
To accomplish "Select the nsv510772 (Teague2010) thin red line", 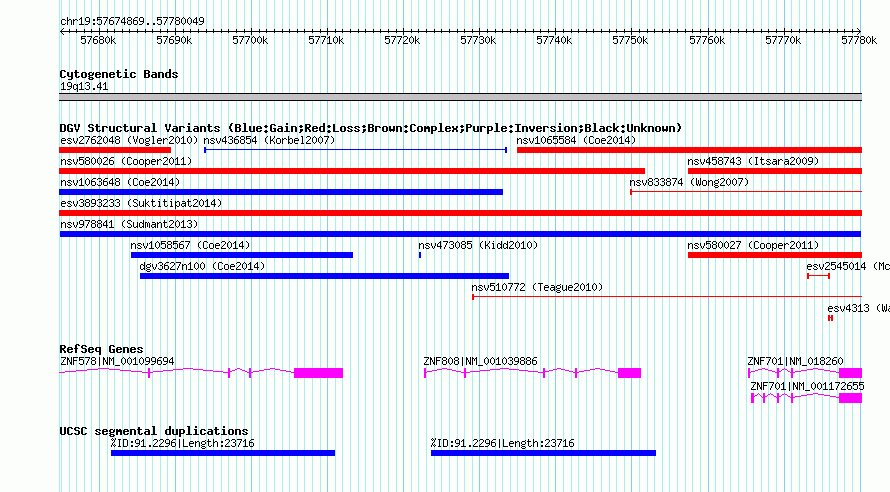I will [667, 297].
